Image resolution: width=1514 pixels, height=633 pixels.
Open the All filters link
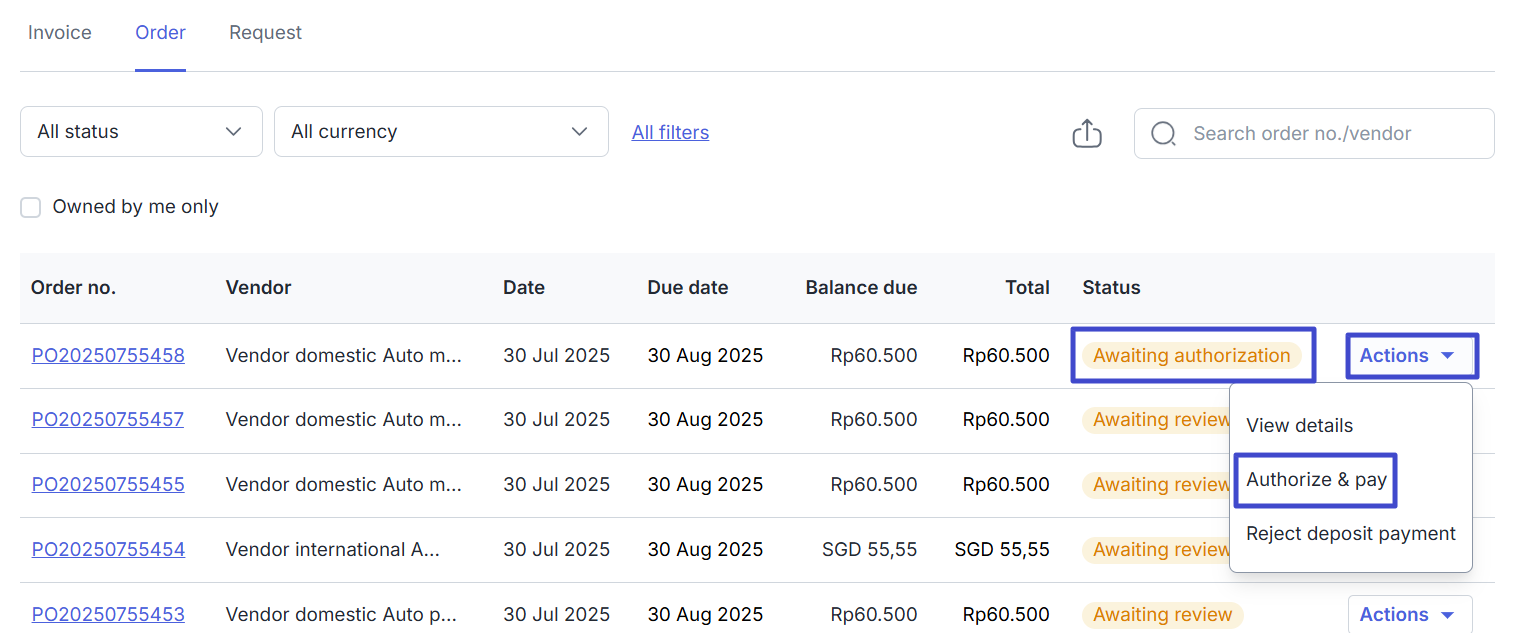pyautogui.click(x=670, y=132)
